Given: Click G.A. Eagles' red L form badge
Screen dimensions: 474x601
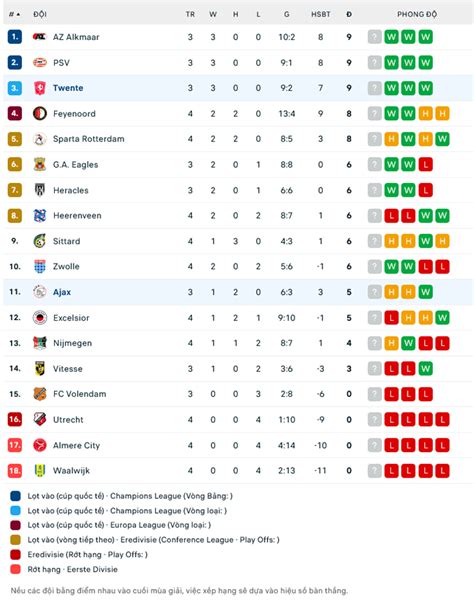Looking at the screenshot, I should click(425, 164).
